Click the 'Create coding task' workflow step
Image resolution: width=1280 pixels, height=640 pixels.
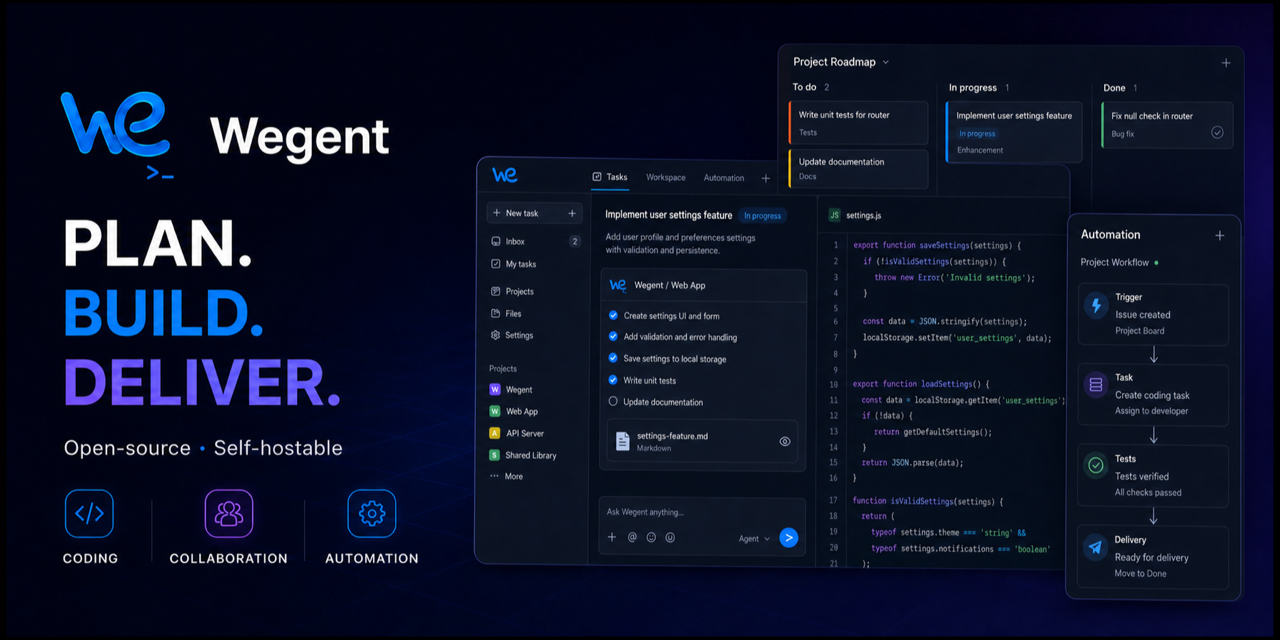point(1152,395)
